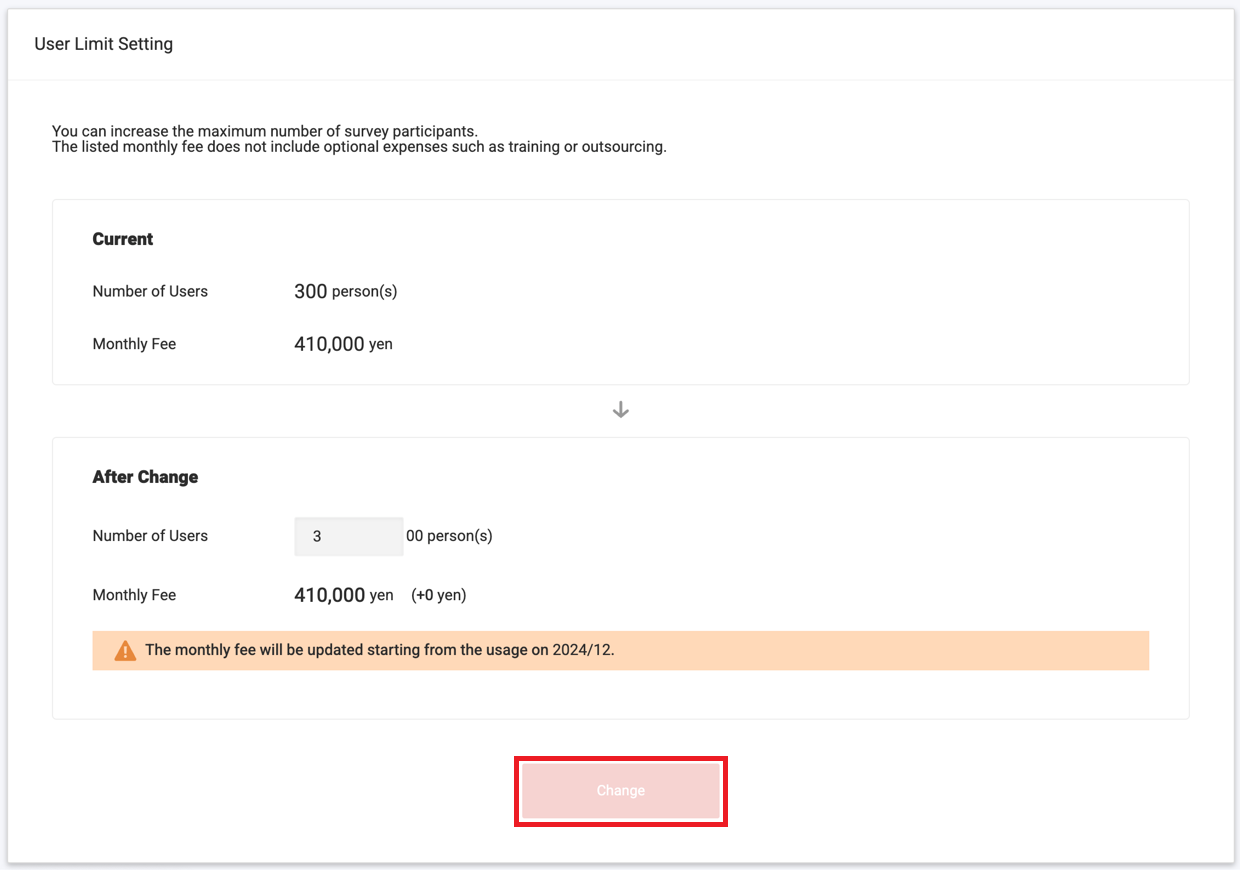
Task: Click the down arrow indicator above After Change
Action: coord(620,409)
